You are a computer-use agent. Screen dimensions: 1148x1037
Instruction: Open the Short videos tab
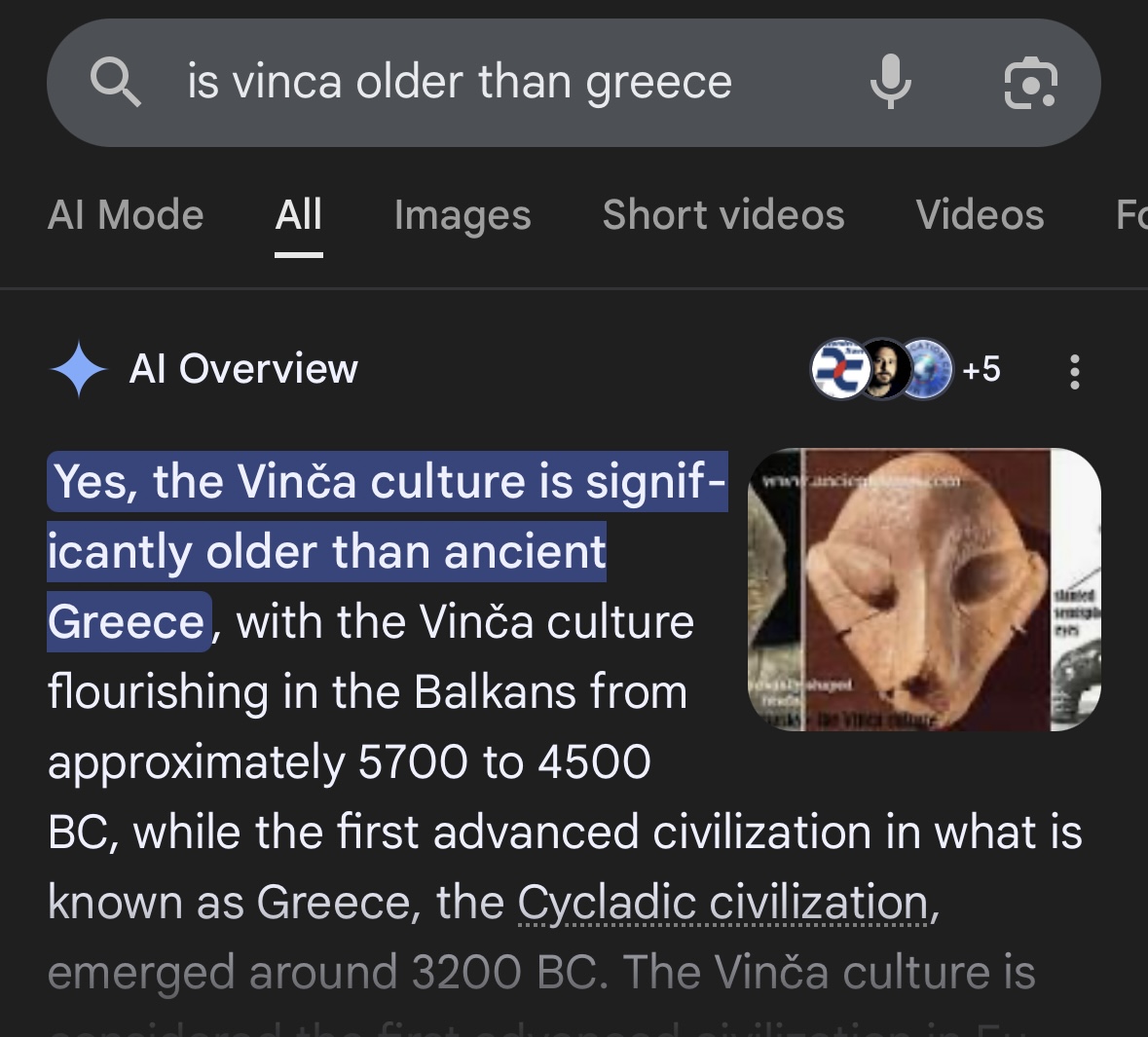[x=723, y=215]
